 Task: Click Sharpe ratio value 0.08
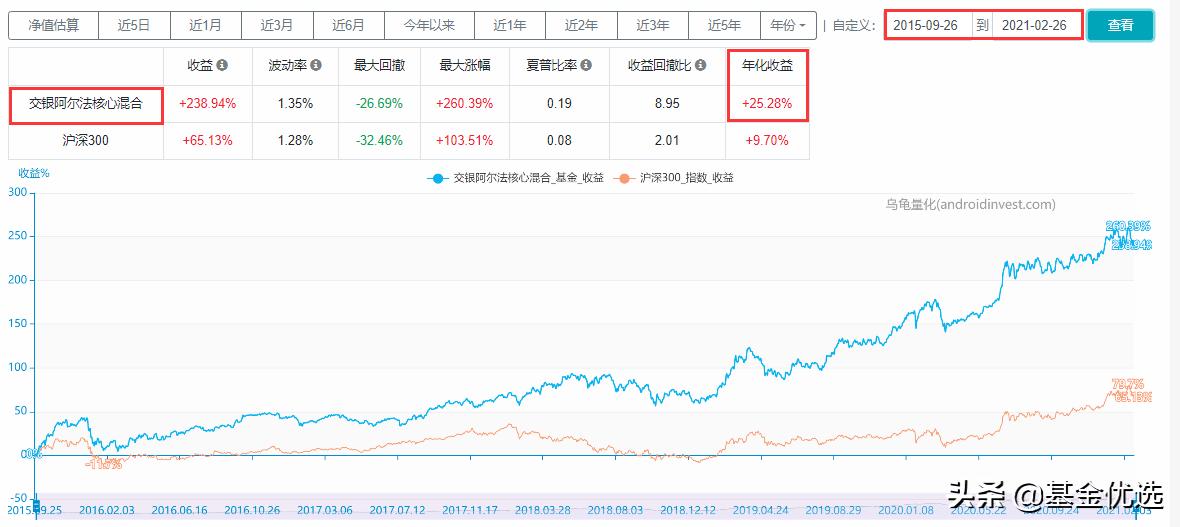559,141
